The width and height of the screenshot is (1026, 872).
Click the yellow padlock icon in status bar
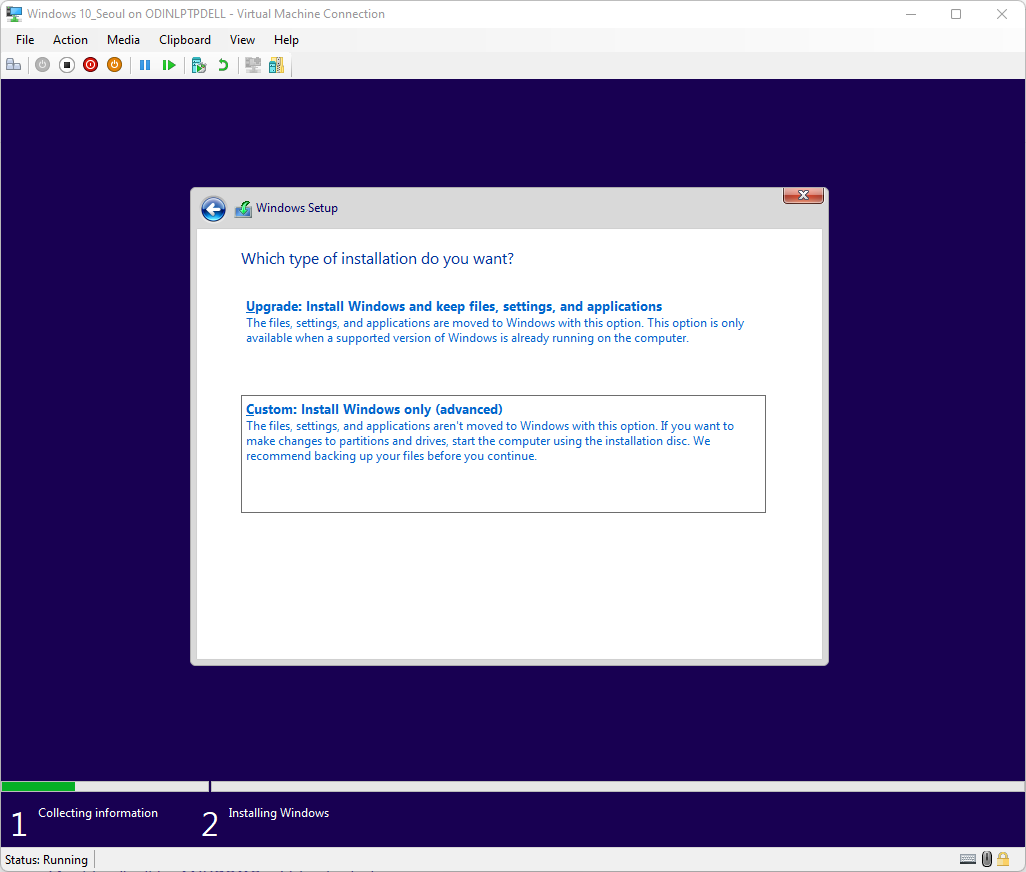(x=1003, y=859)
